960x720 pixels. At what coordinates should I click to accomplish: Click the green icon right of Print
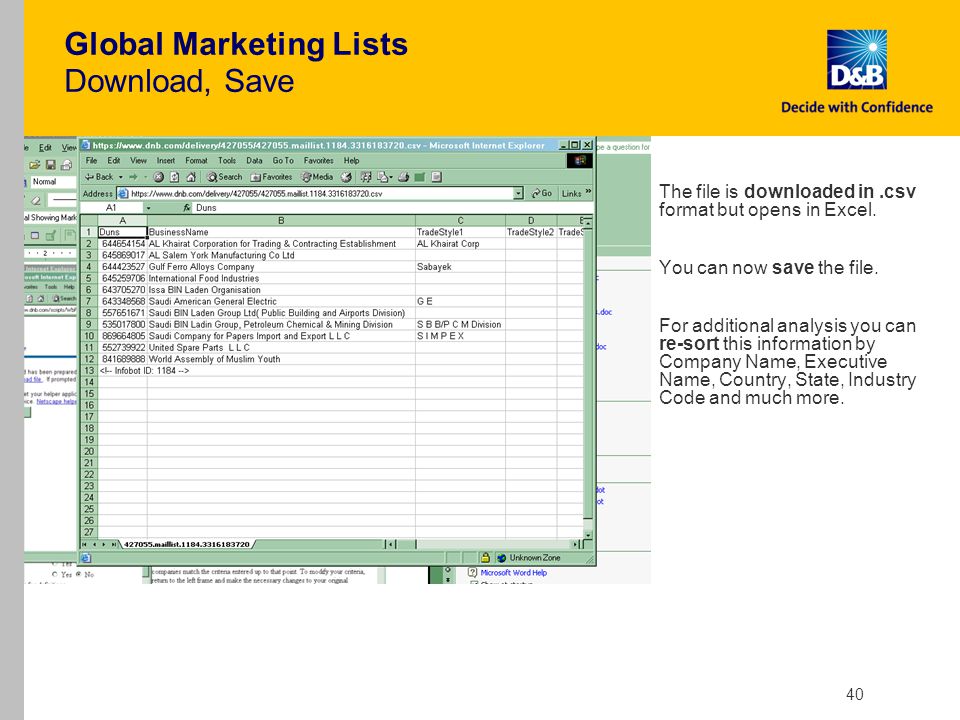[420, 177]
